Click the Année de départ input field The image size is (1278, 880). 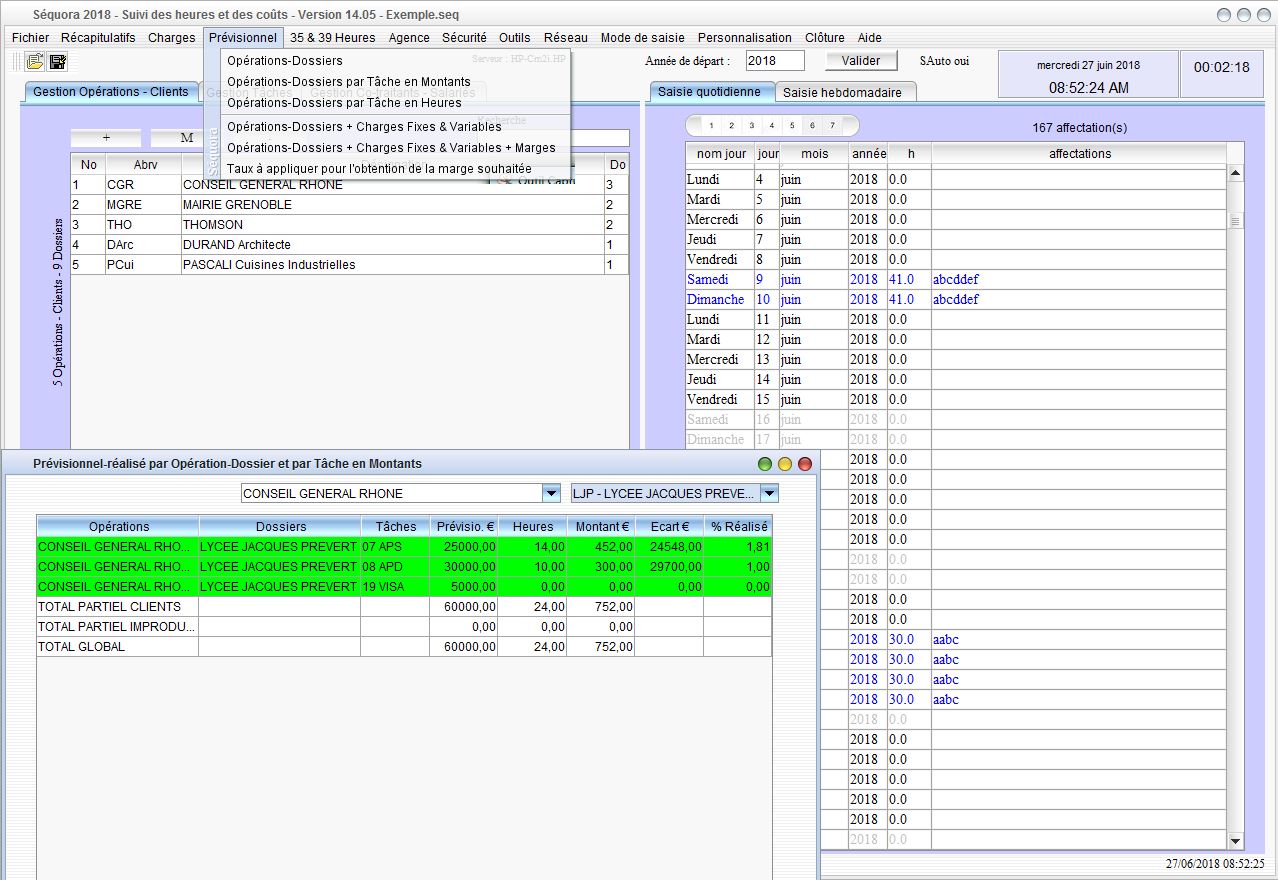pos(774,61)
